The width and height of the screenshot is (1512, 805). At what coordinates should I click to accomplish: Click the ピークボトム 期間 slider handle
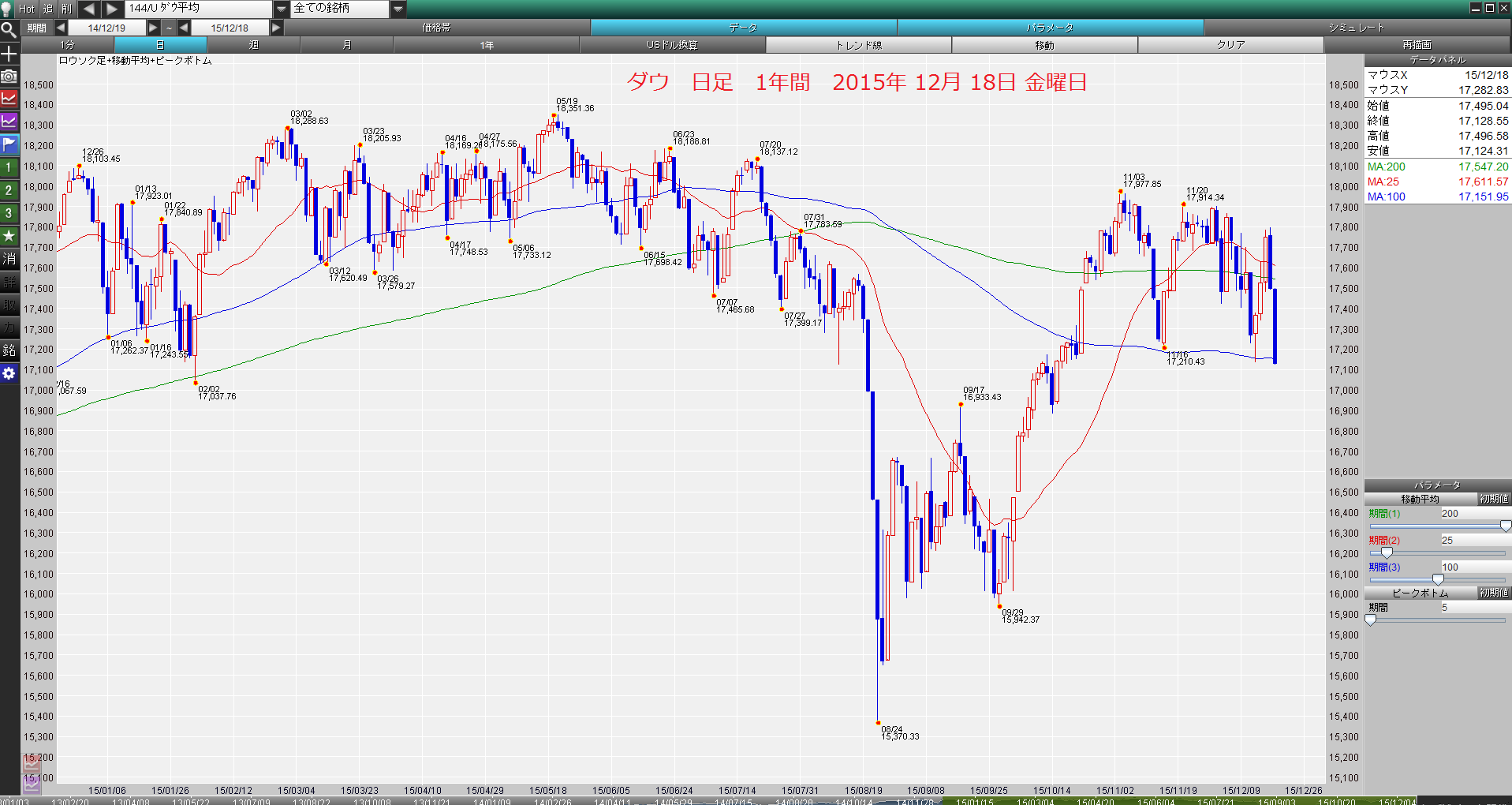pos(1371,620)
